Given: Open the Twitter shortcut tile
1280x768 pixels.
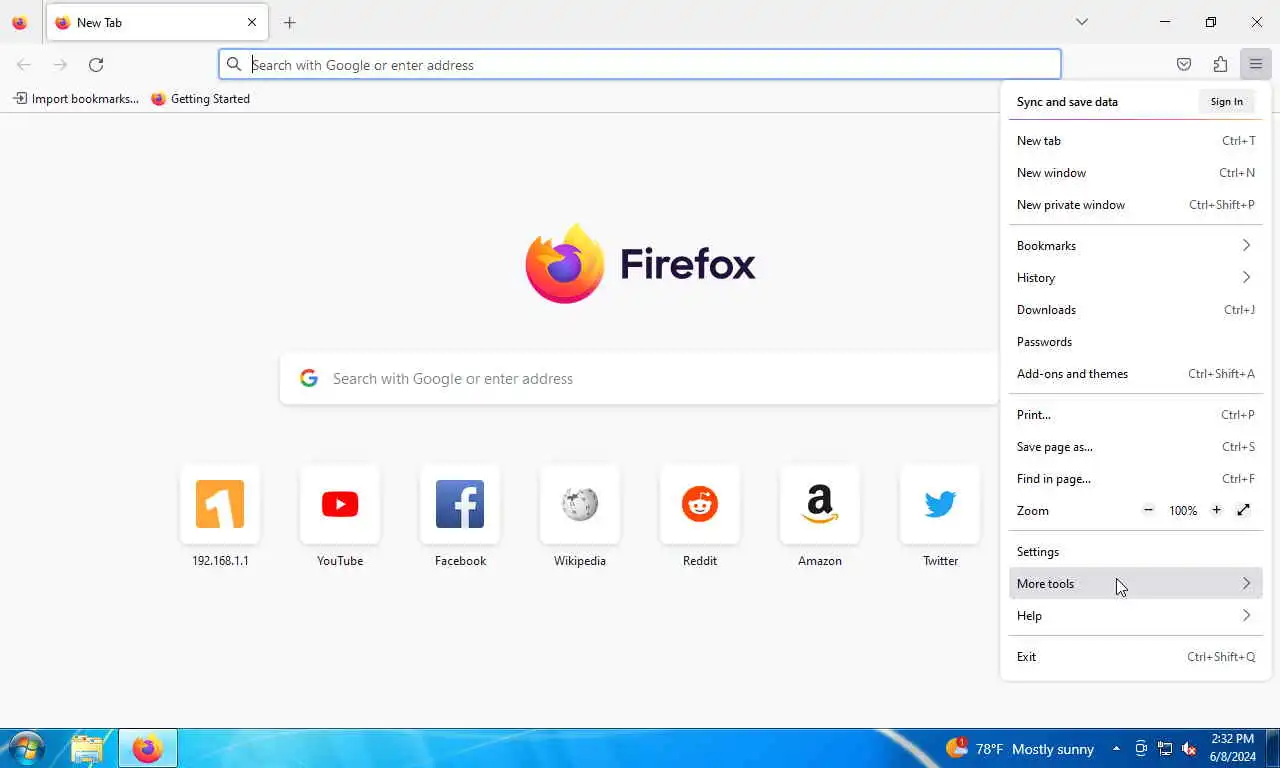Looking at the screenshot, I should (x=940, y=516).
